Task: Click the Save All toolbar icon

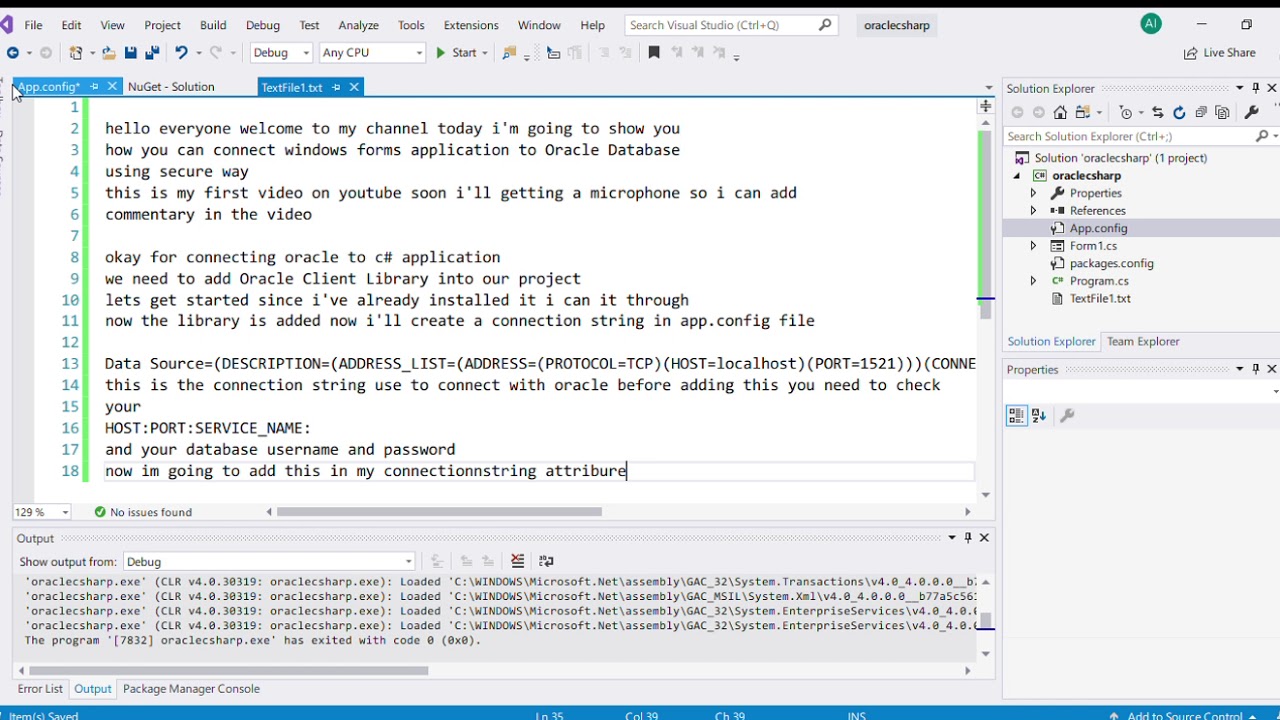Action: click(152, 53)
